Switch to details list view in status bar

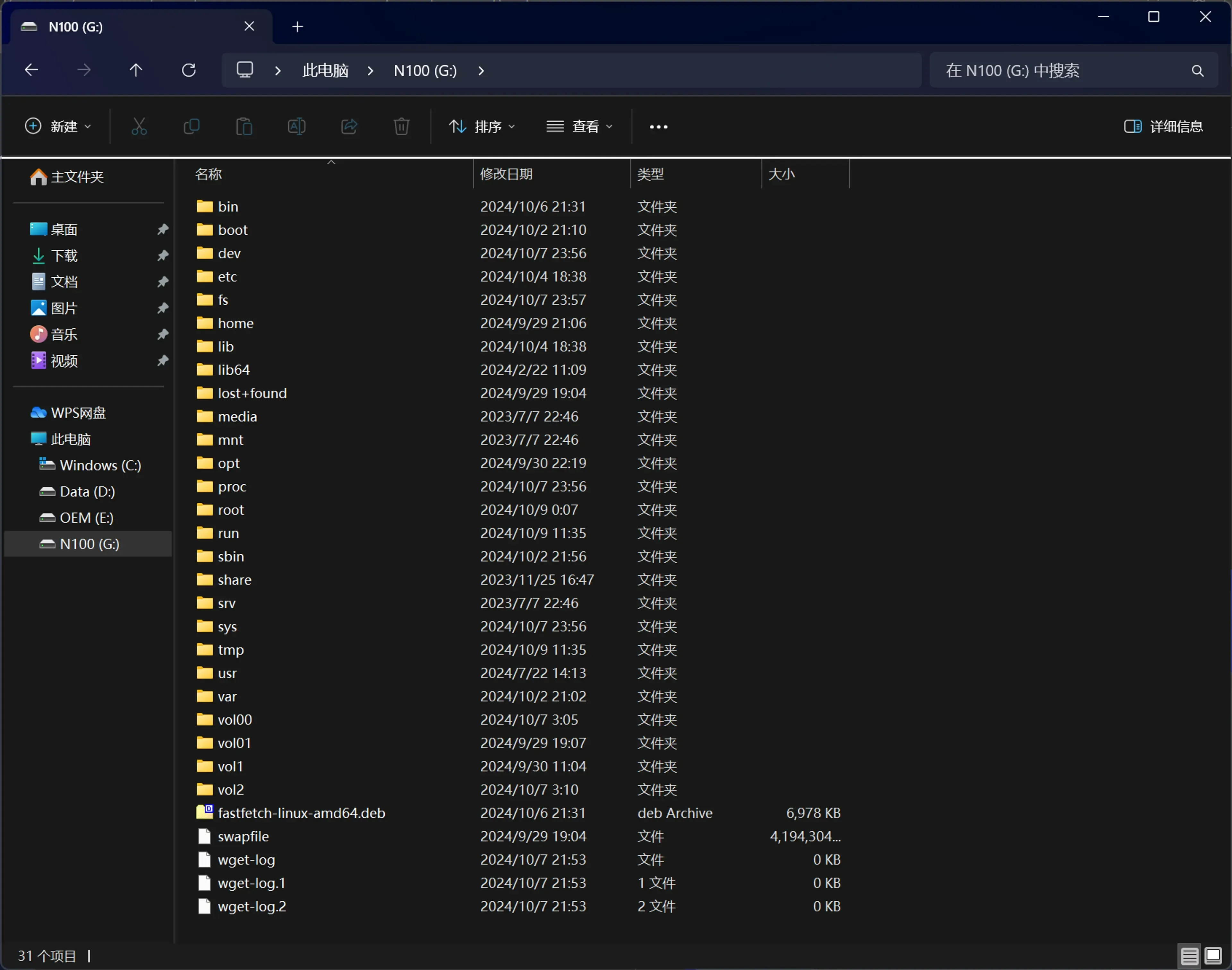pos(1189,956)
